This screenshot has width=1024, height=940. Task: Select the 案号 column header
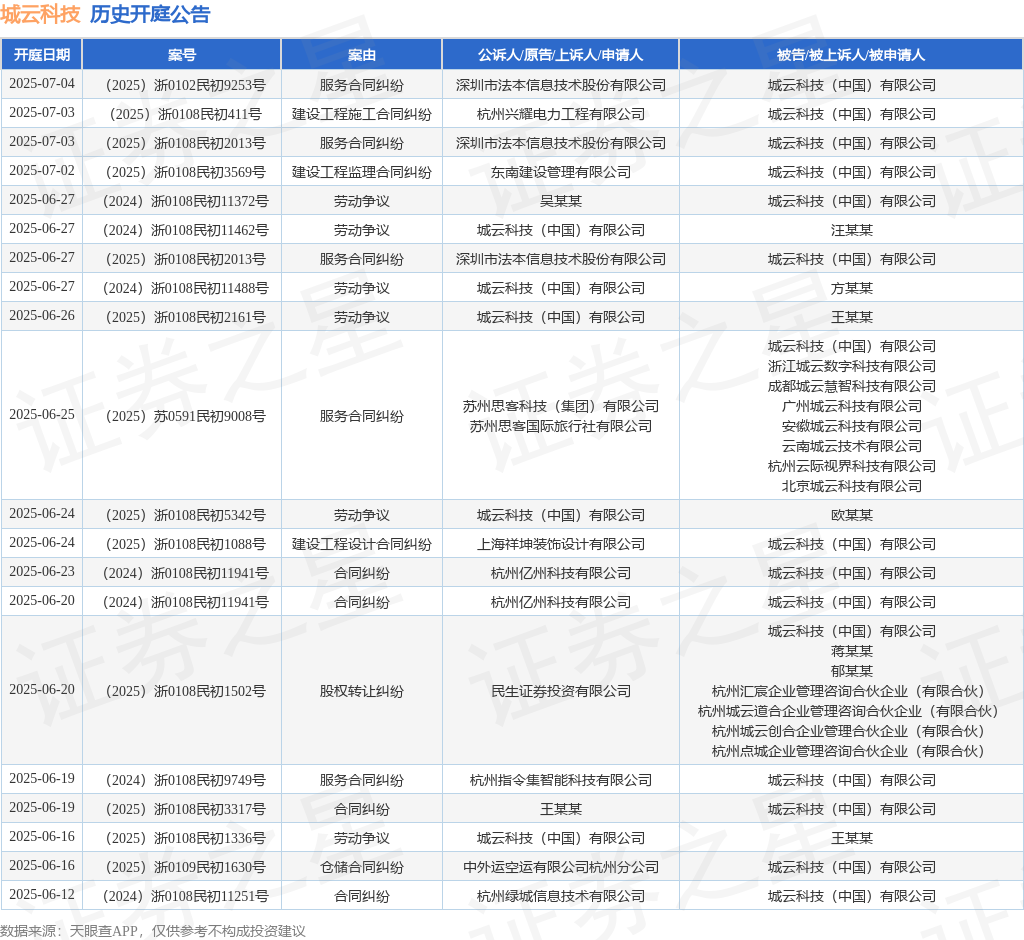pos(182,55)
